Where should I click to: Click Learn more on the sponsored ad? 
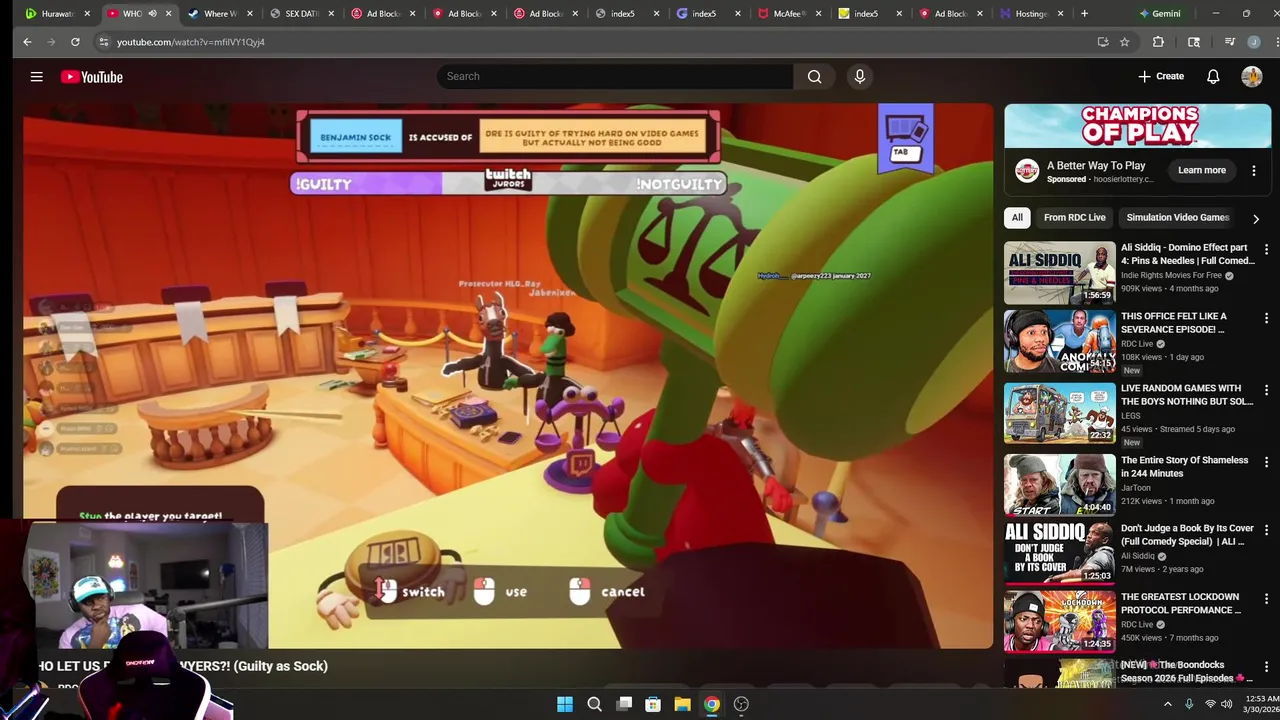(1201, 170)
